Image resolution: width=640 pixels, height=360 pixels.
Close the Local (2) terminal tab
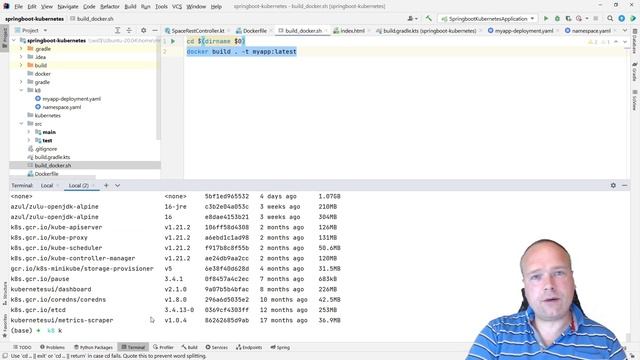pyautogui.click(x=93, y=185)
